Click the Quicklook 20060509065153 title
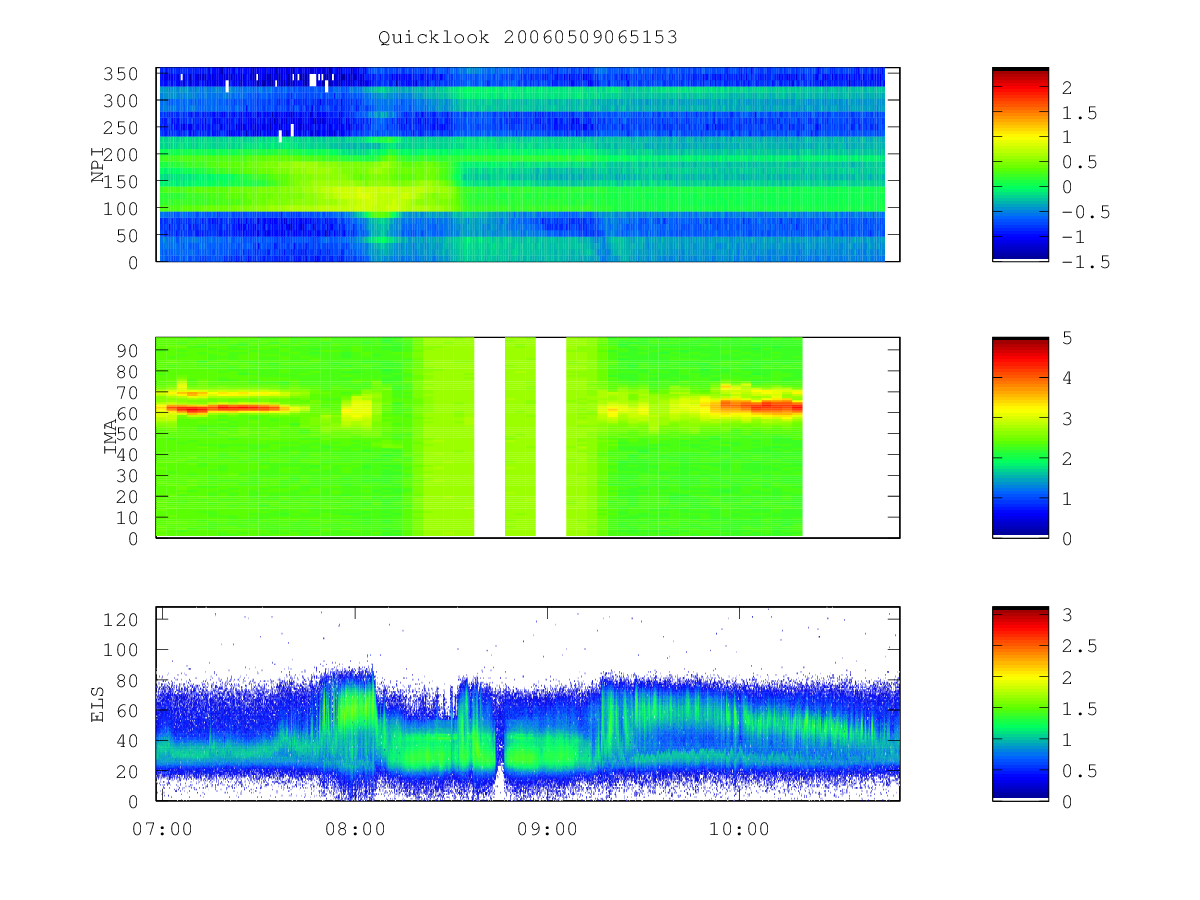Viewport: 1200px width, 900px height. coord(528,38)
